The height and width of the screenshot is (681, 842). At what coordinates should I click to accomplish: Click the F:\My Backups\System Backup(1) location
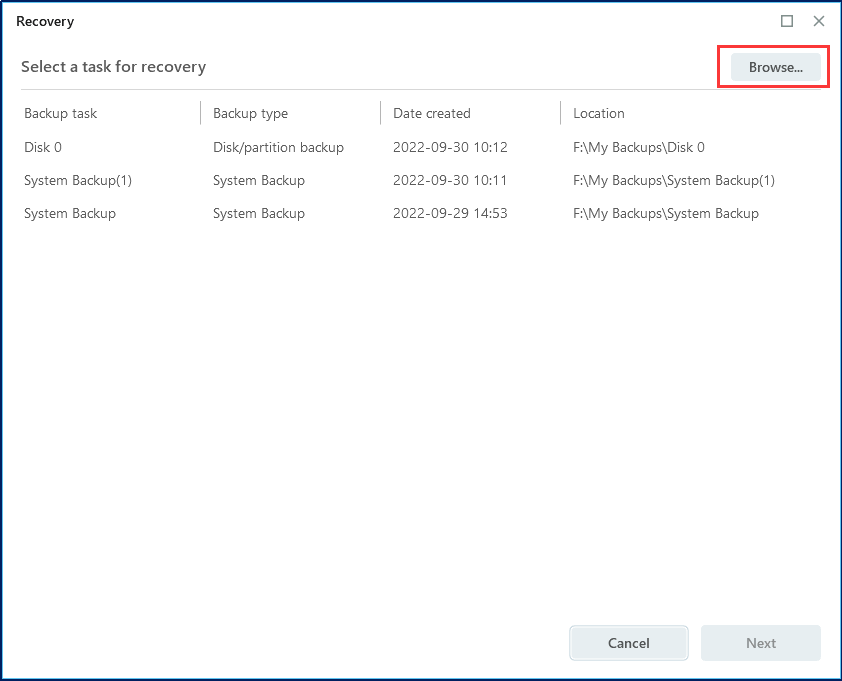point(673,180)
